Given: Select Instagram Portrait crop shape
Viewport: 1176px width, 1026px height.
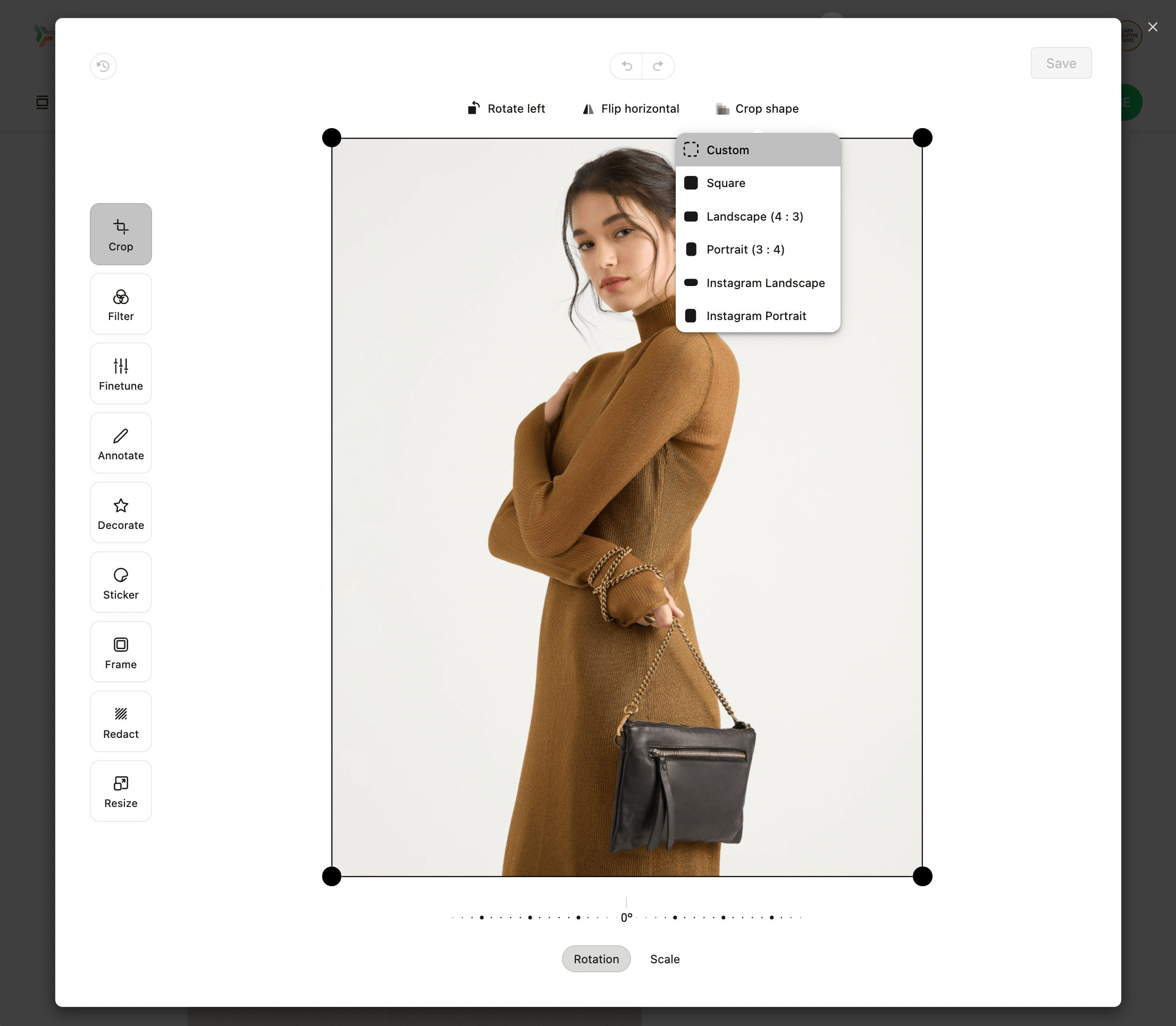Looking at the screenshot, I should pyautogui.click(x=756, y=316).
